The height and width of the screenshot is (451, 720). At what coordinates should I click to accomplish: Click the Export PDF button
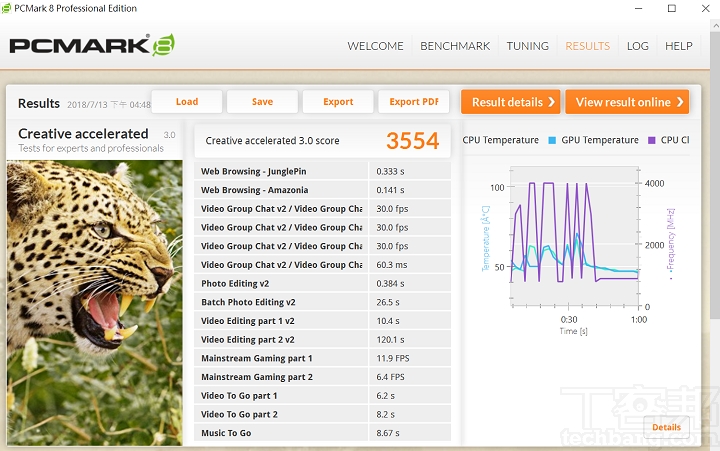pyautogui.click(x=413, y=101)
